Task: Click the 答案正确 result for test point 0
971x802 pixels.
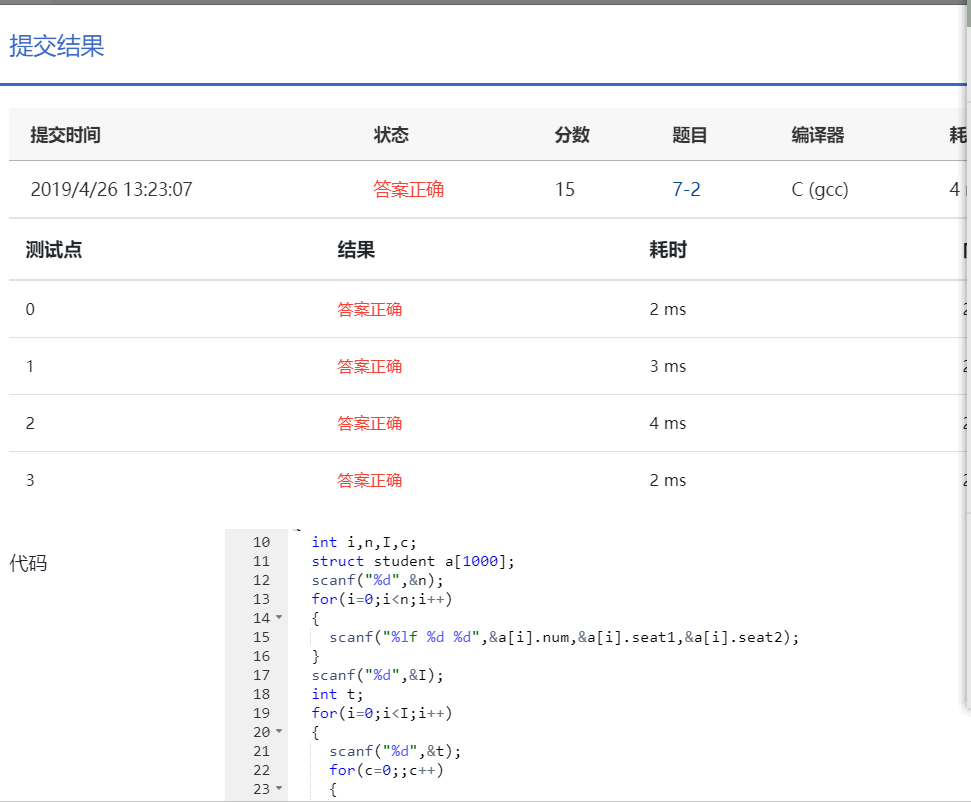Action: 370,309
